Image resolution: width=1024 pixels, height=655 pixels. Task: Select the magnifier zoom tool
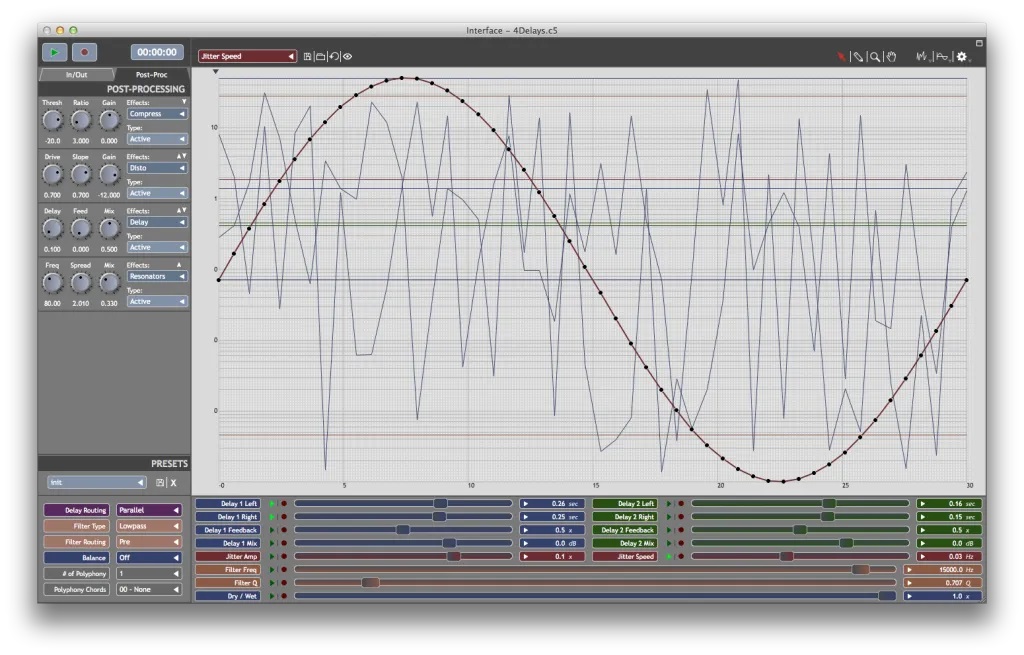coord(875,57)
